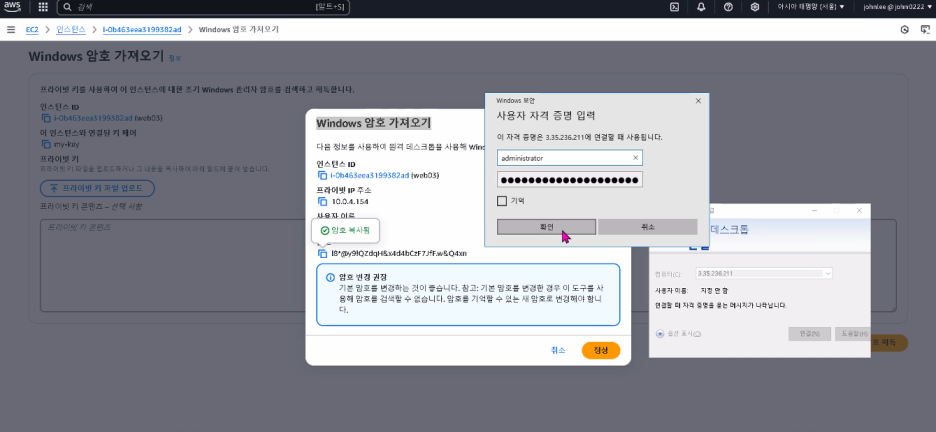Viewport: 936px width, 432px height.
Task: Launch CloudShell from the top bar
Action: pos(675,7)
